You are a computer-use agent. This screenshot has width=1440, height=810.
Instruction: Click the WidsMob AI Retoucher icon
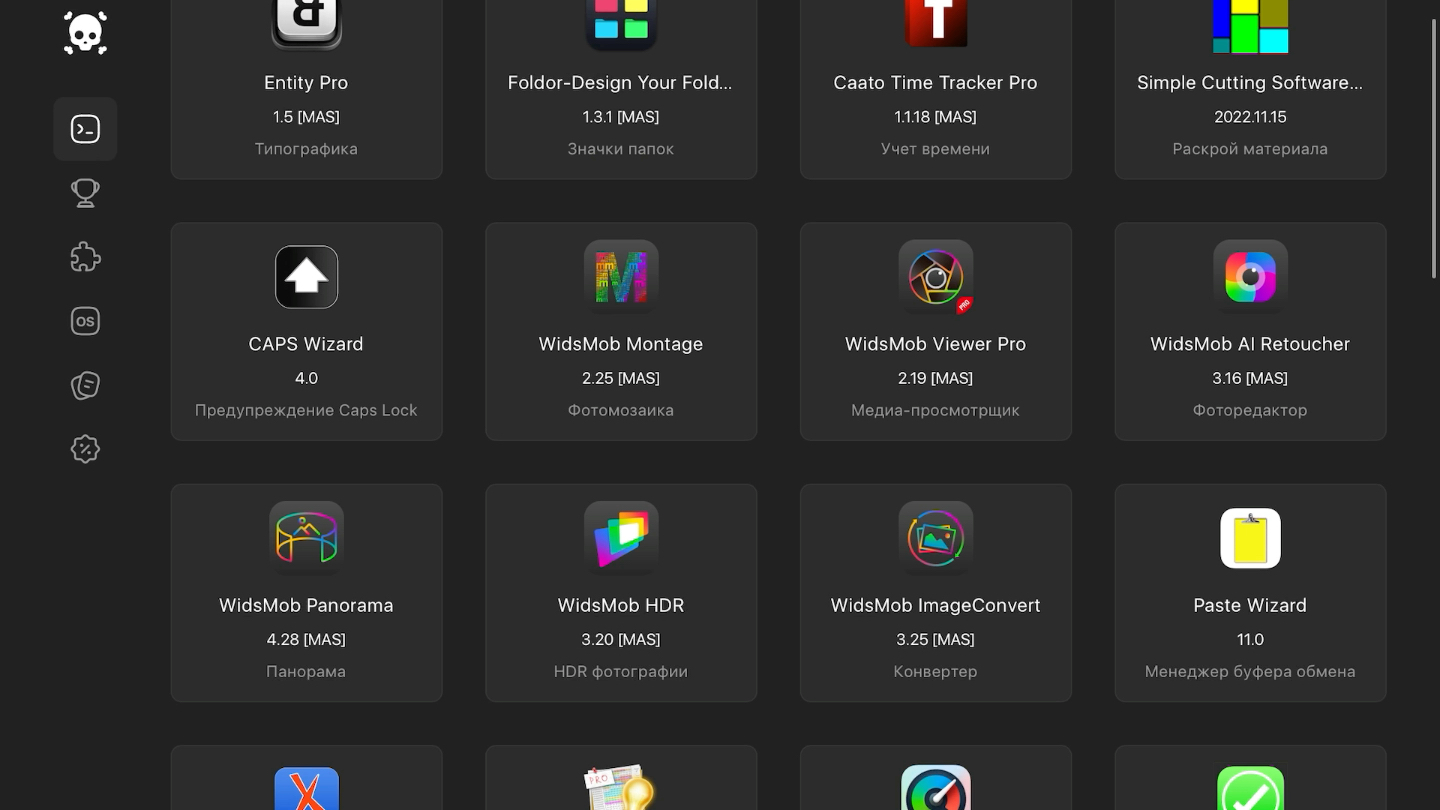coord(1250,277)
